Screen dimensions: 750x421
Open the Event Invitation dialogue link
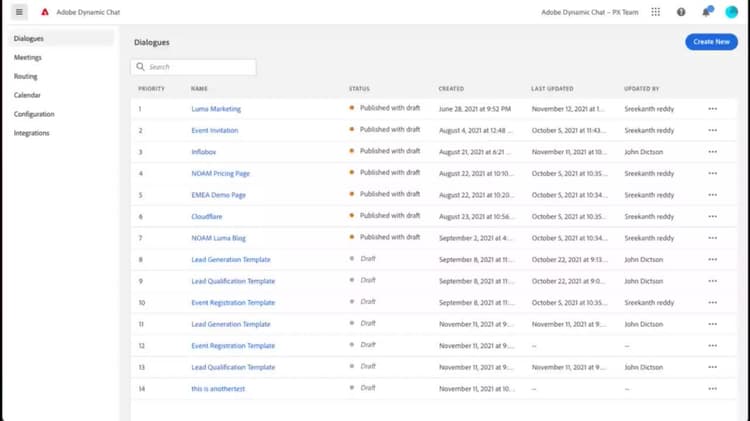[x=215, y=130]
